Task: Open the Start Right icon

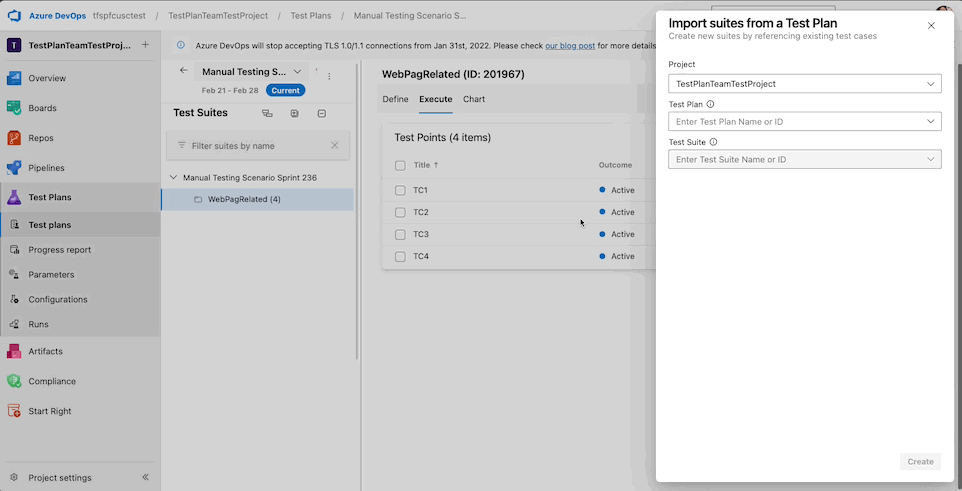Action: click(x=14, y=411)
